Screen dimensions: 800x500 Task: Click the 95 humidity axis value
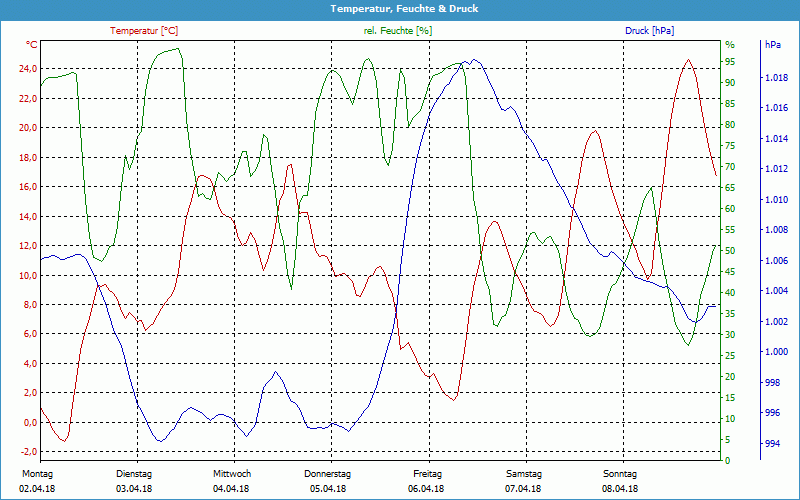730,62
